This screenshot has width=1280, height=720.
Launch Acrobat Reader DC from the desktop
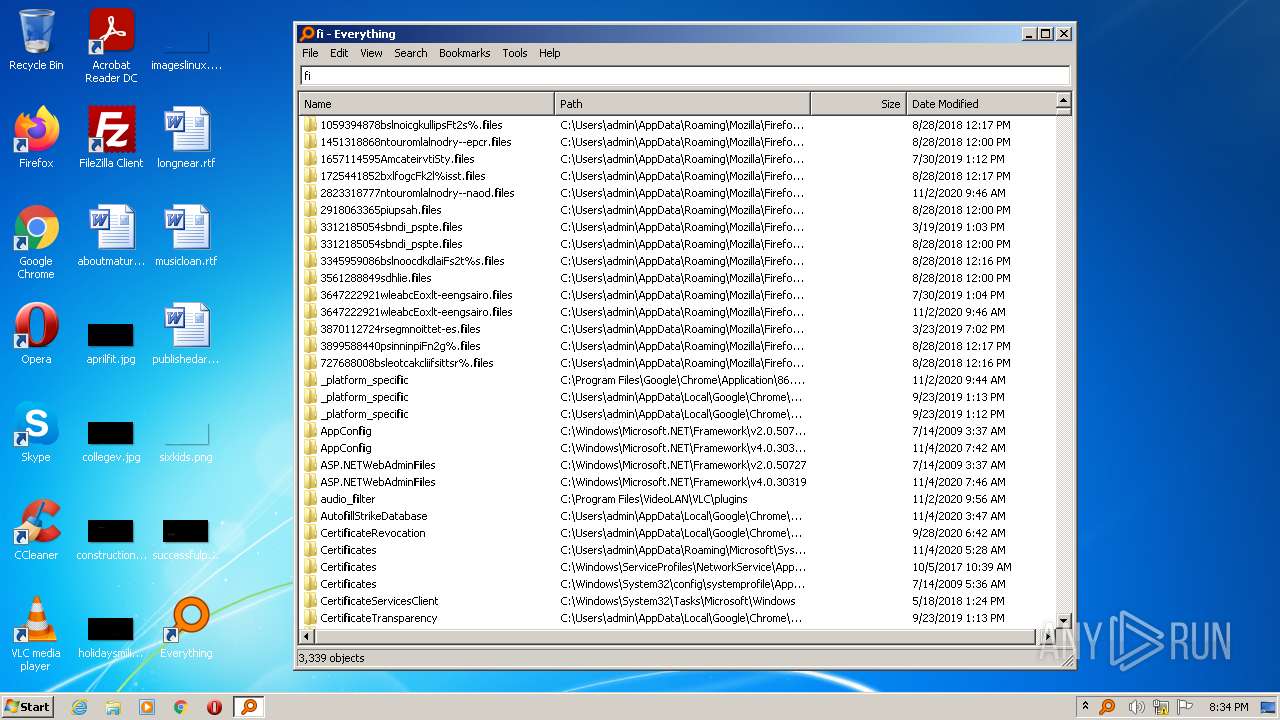(111, 46)
